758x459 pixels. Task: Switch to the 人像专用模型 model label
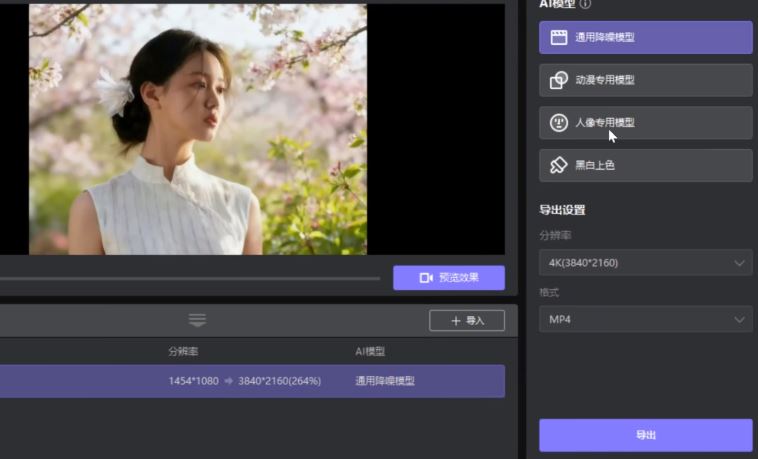coord(605,123)
